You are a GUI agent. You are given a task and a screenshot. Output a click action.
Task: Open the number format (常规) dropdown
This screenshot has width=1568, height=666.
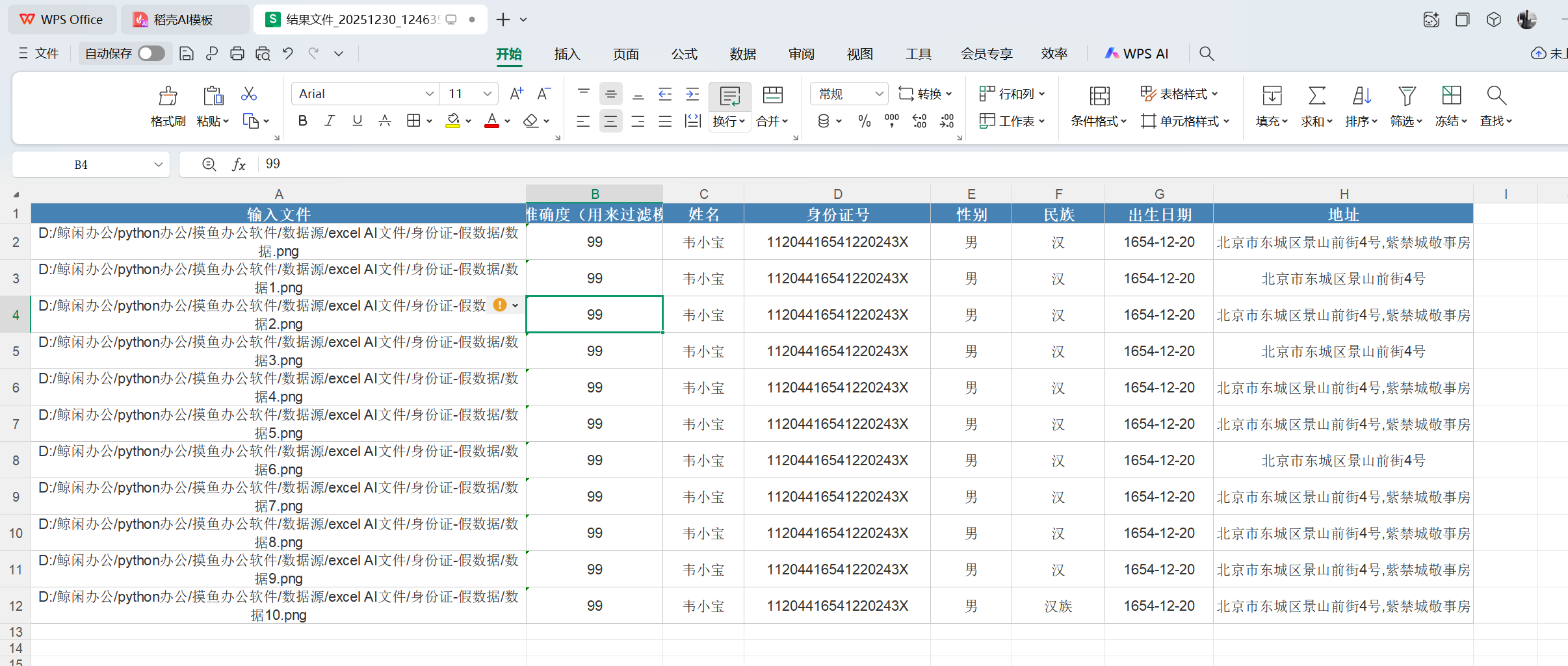click(878, 94)
